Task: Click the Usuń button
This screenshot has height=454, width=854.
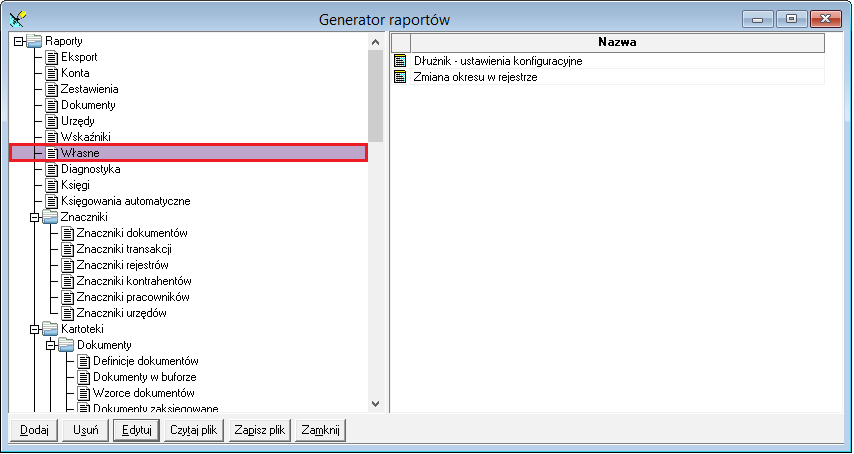Action: tap(86, 430)
